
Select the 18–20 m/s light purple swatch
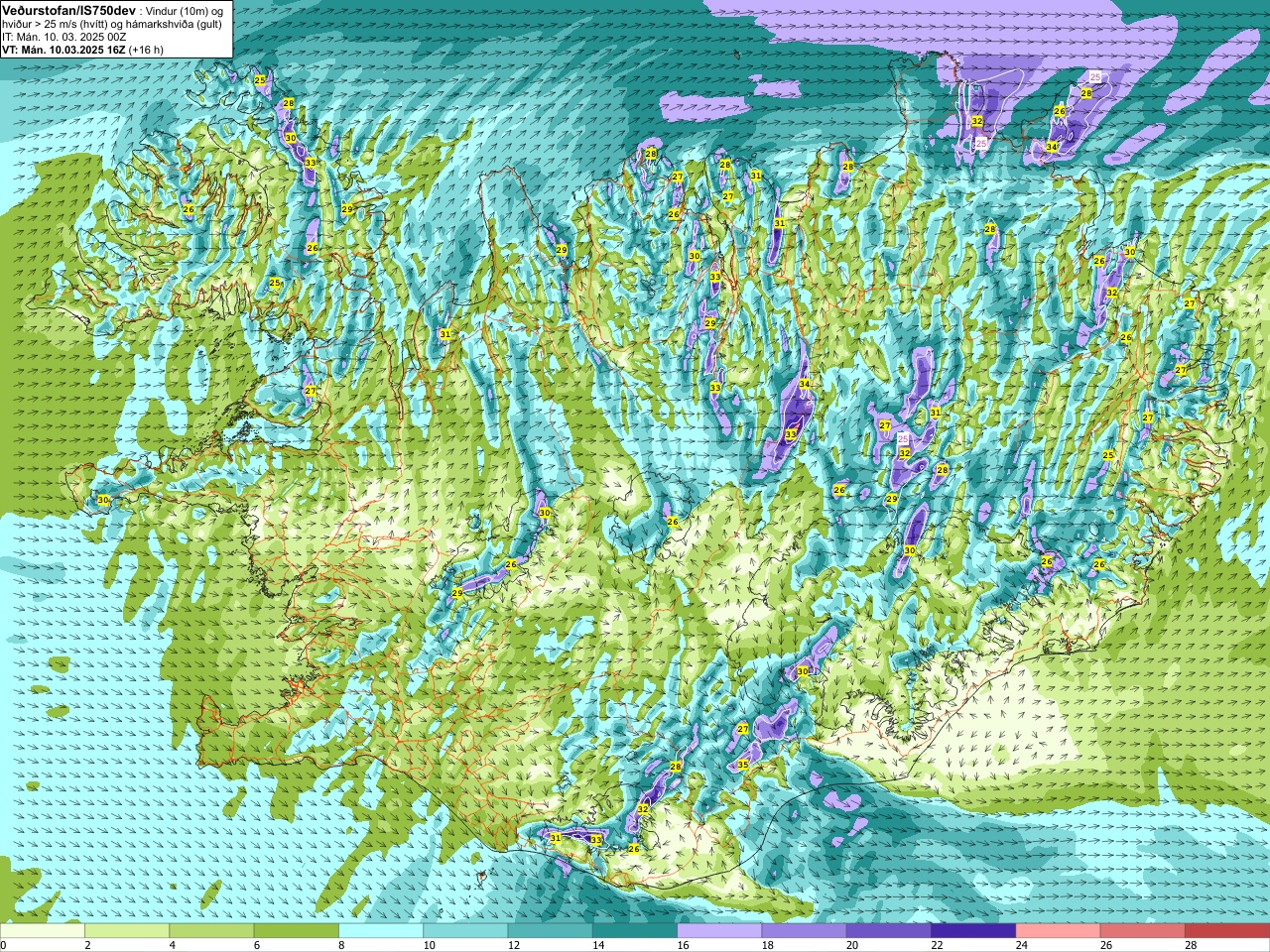(805, 930)
